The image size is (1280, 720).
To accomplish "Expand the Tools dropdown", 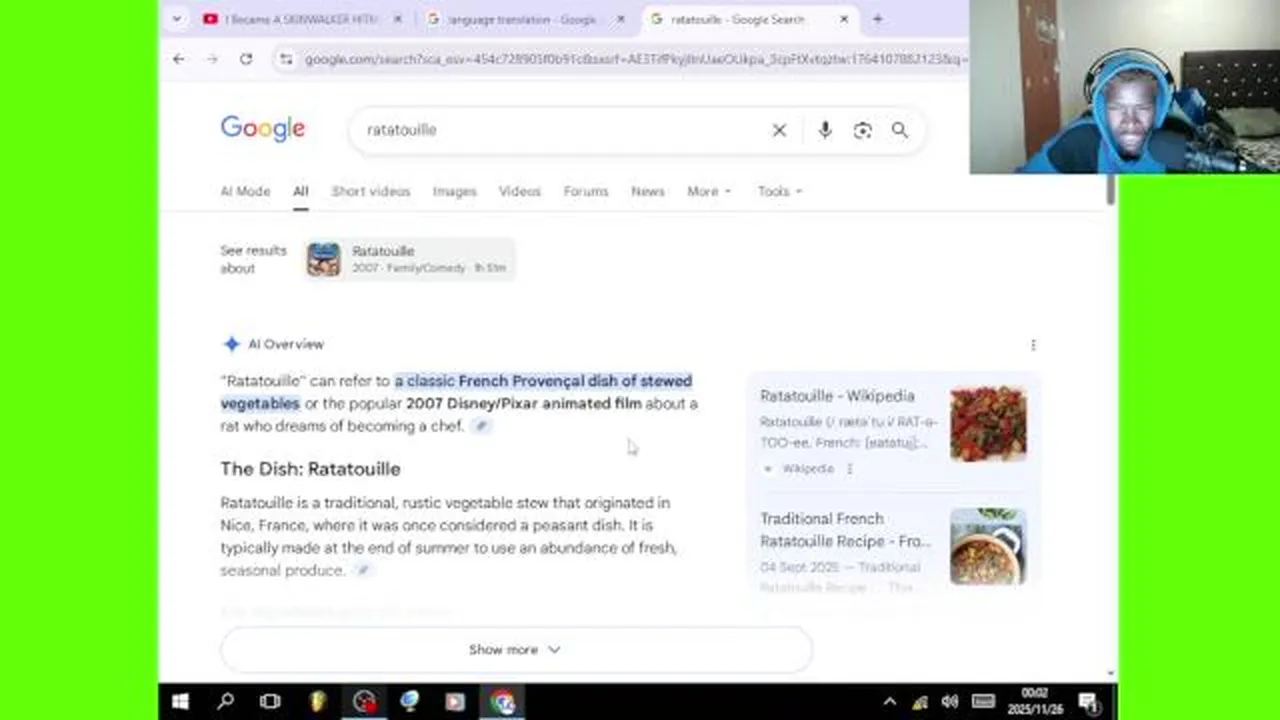I will (779, 191).
